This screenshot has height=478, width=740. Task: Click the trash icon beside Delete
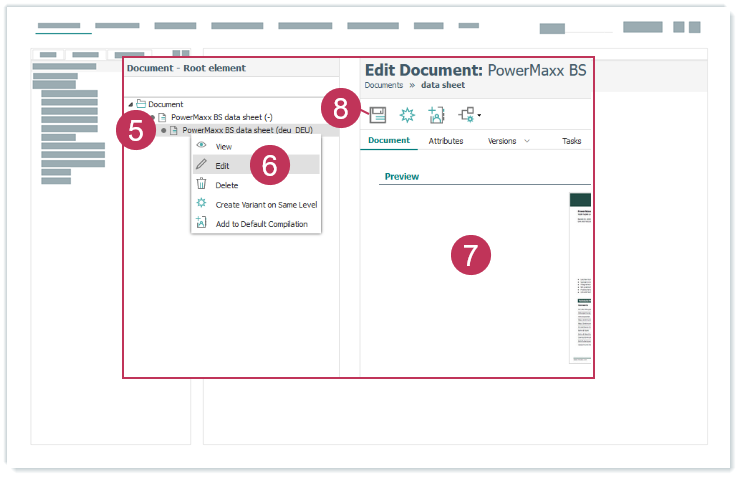point(201,184)
